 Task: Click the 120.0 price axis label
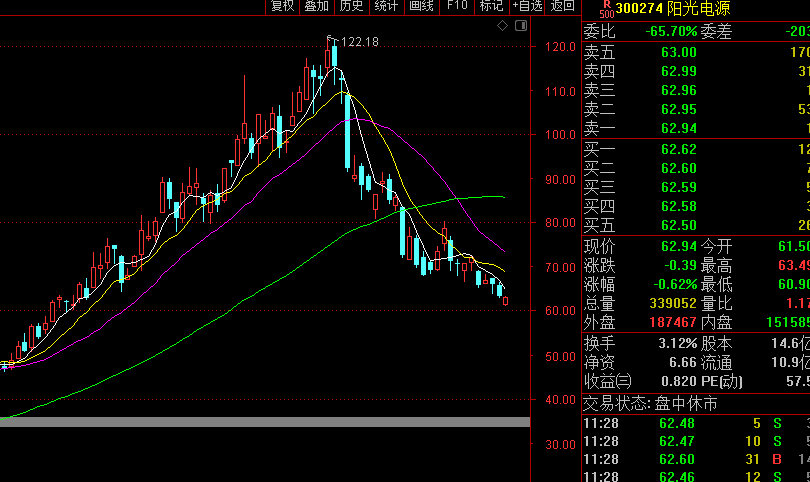point(560,47)
